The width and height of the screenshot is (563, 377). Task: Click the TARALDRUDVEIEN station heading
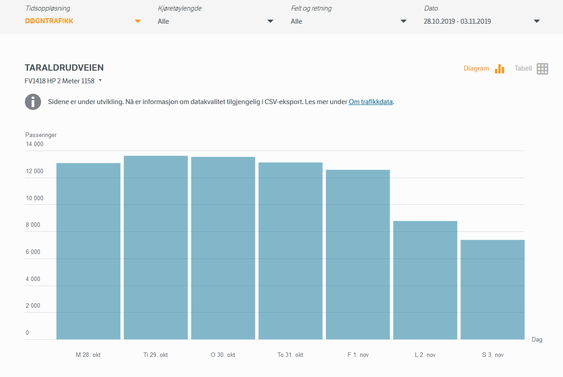point(64,68)
